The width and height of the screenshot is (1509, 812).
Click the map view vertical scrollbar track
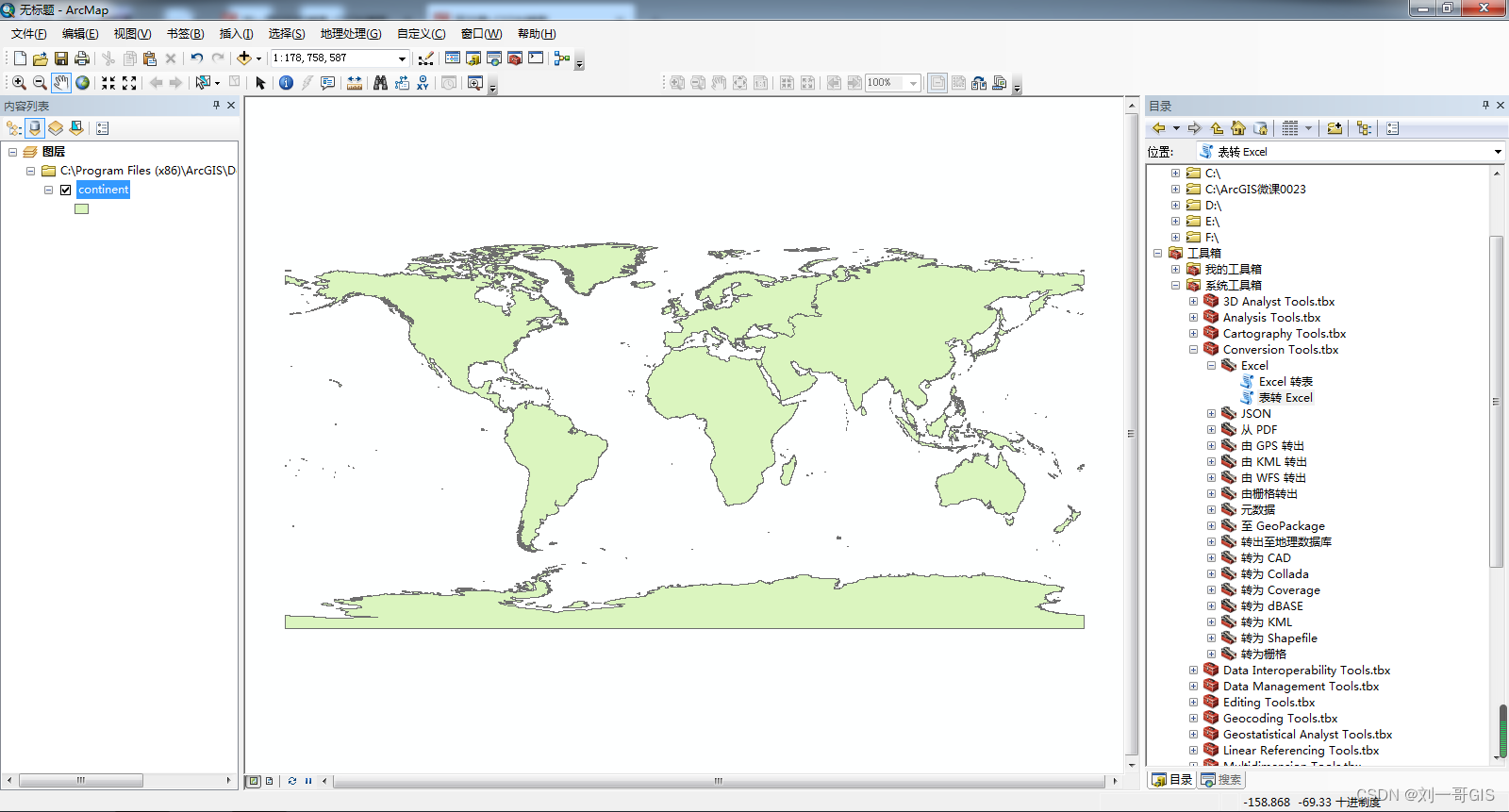point(1132,434)
